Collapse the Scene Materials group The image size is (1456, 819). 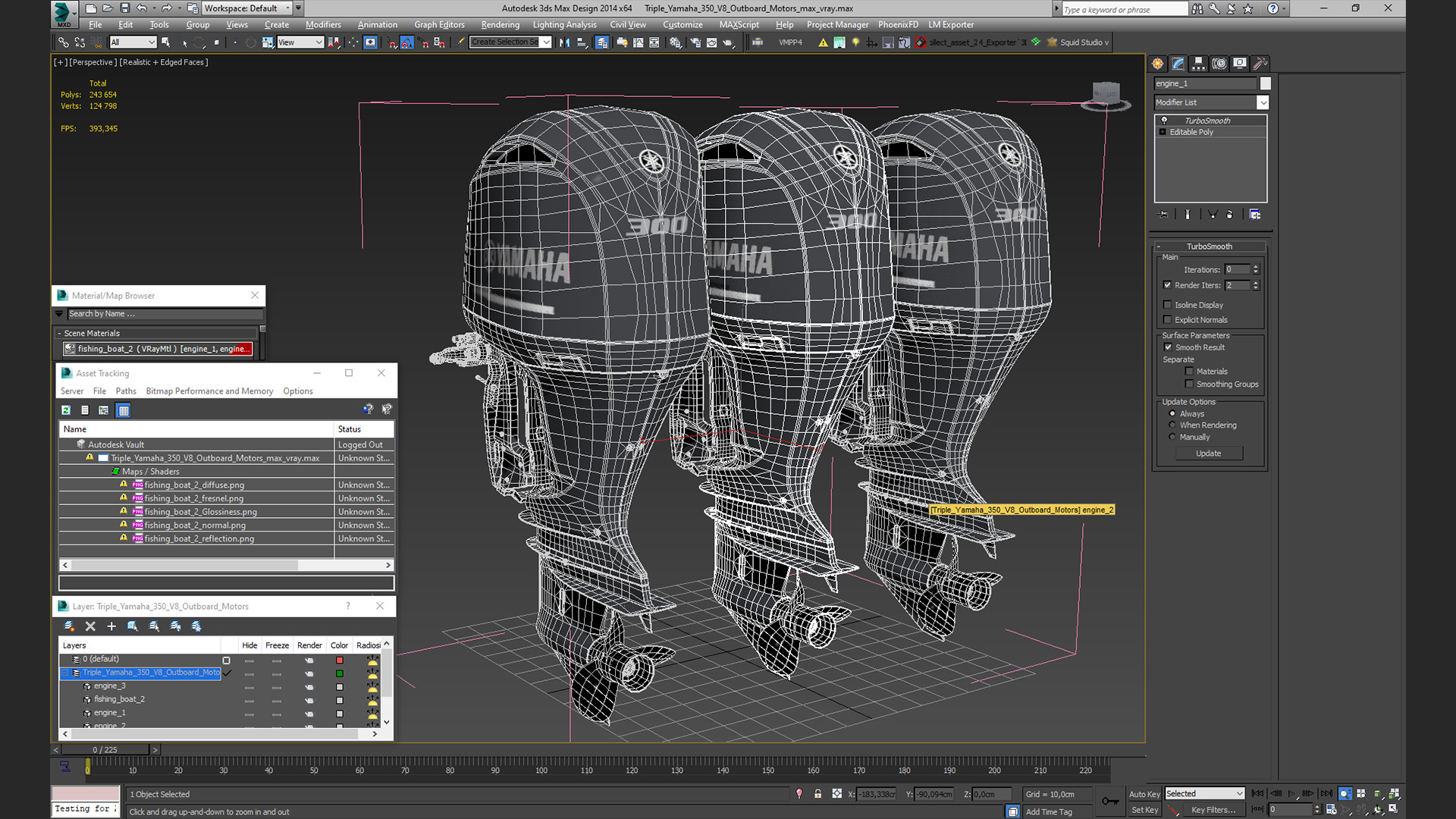pyautogui.click(x=59, y=334)
